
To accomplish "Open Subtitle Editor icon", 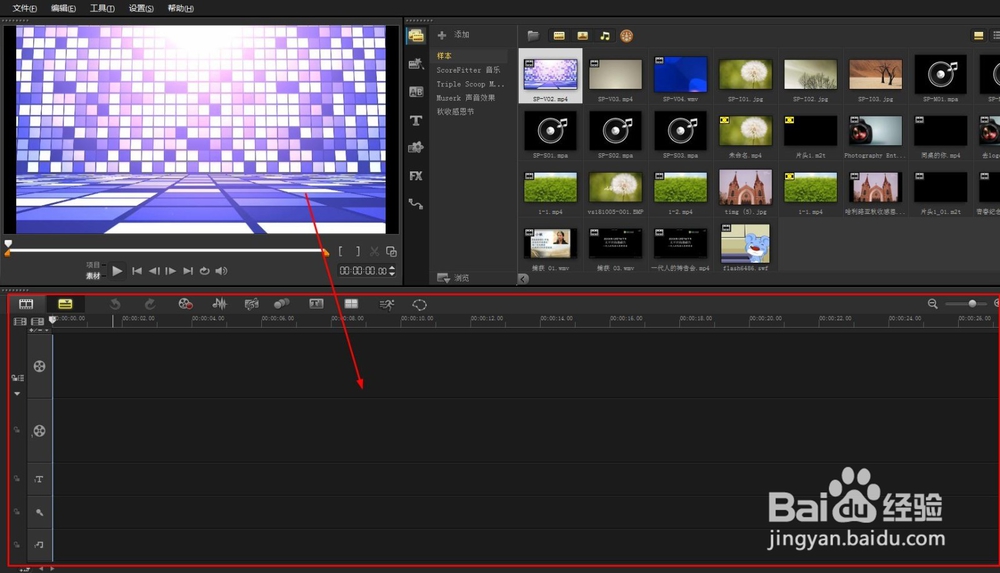I will tap(316, 304).
